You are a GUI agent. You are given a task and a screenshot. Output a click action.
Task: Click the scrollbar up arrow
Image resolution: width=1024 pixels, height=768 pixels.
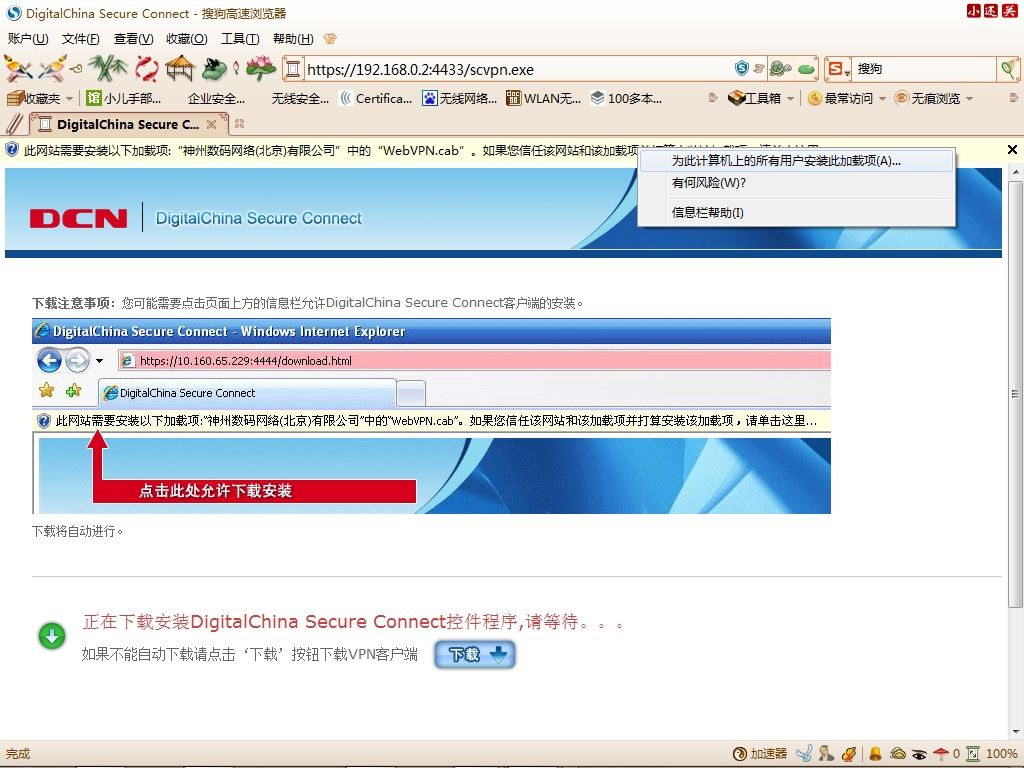coord(1016,172)
